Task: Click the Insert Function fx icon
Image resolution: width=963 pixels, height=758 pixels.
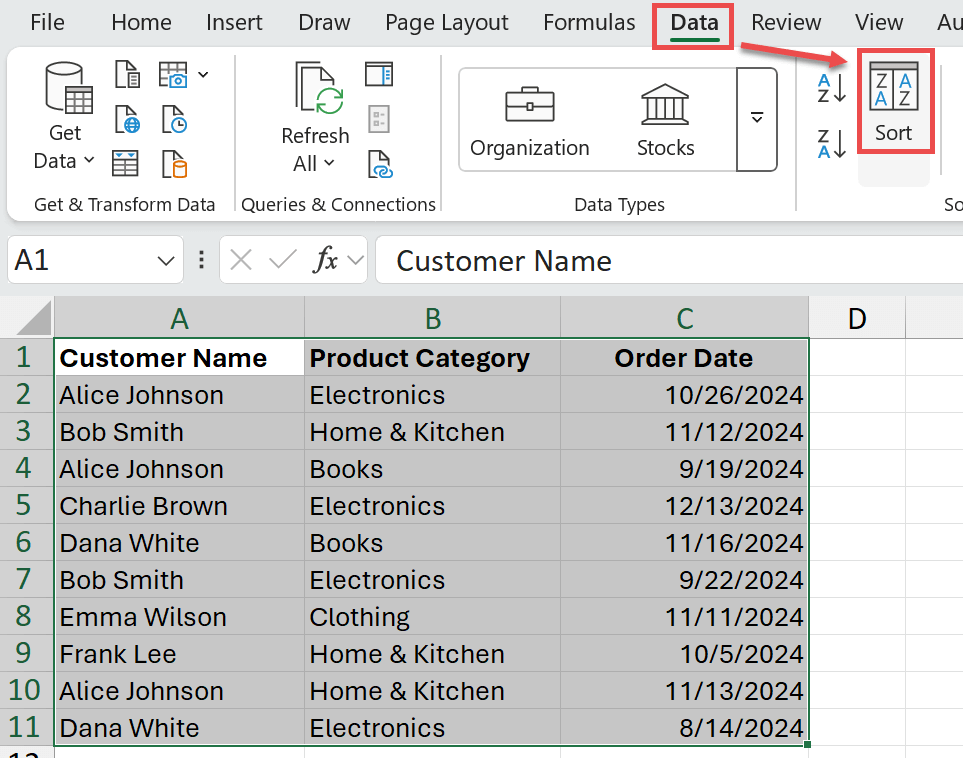Action: point(326,261)
